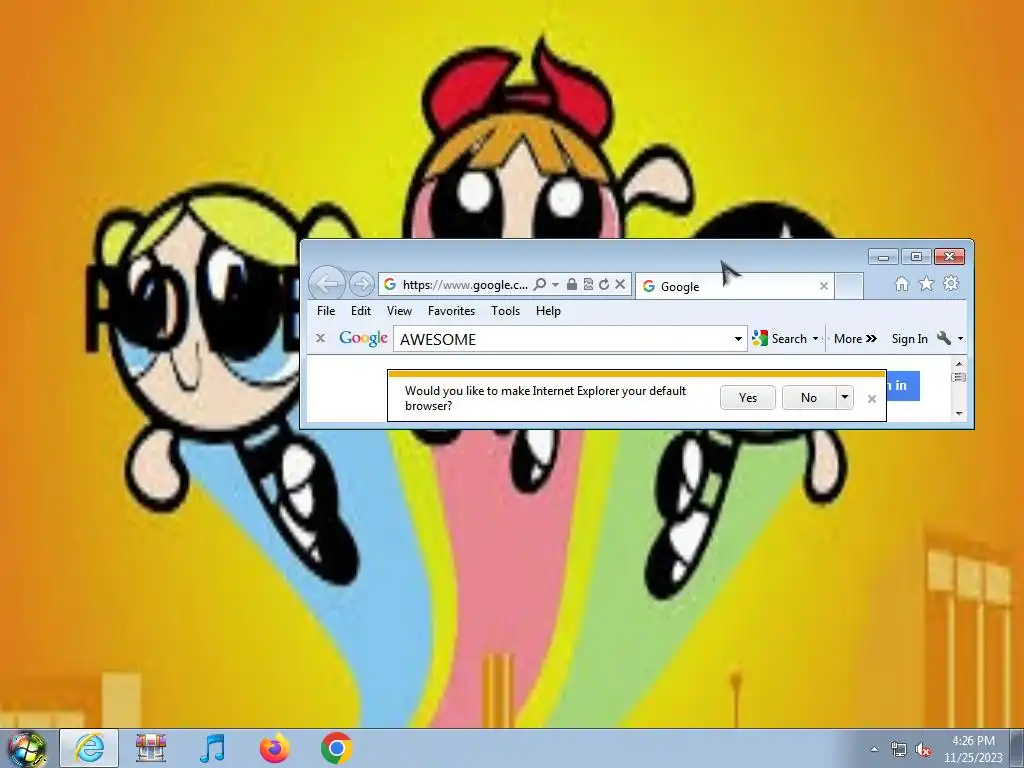The image size is (1024, 768).
Task: Expand the Search button dropdown arrow
Action: (815, 339)
